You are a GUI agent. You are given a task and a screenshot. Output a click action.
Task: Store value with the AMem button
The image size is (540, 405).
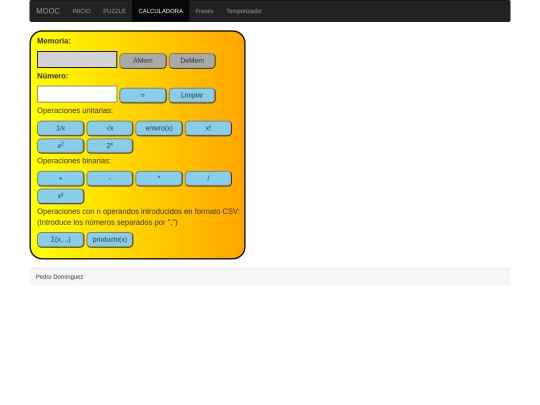(x=143, y=61)
